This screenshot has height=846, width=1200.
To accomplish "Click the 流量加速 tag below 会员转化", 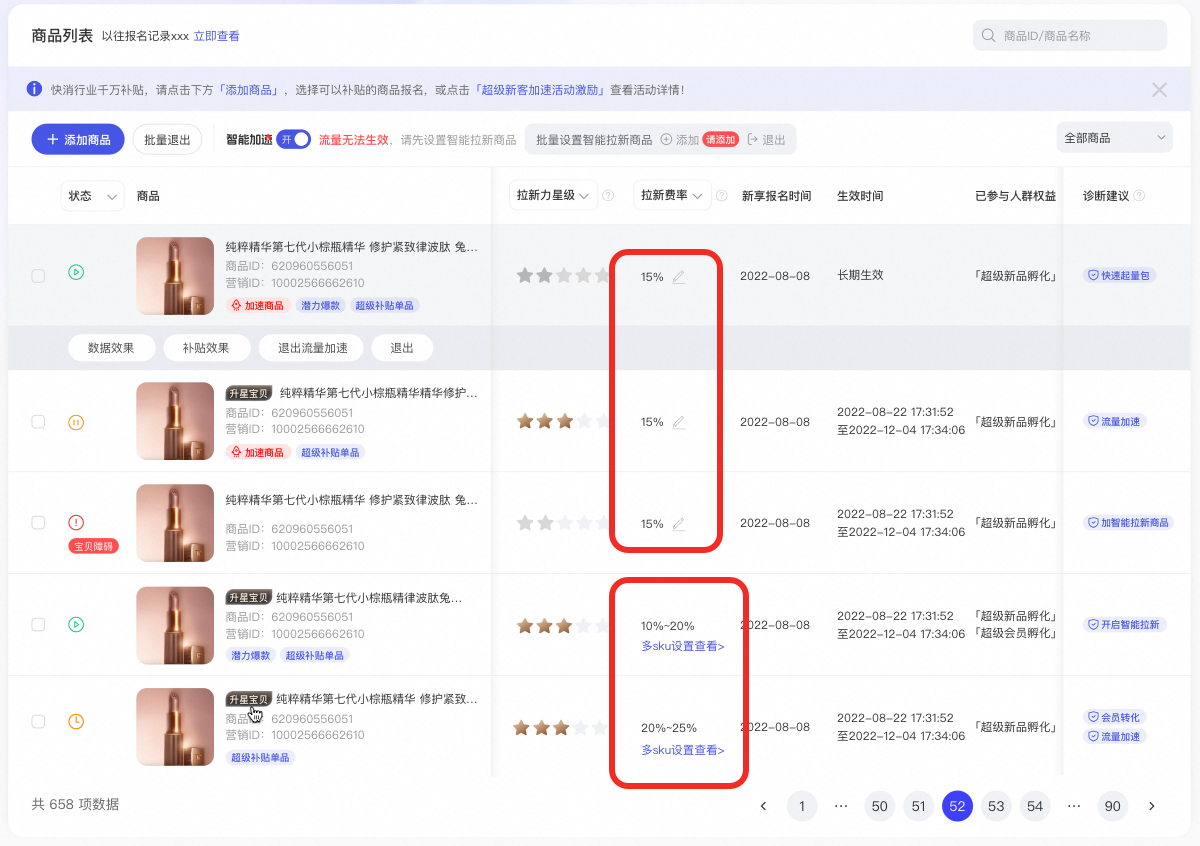I will pos(1114,736).
